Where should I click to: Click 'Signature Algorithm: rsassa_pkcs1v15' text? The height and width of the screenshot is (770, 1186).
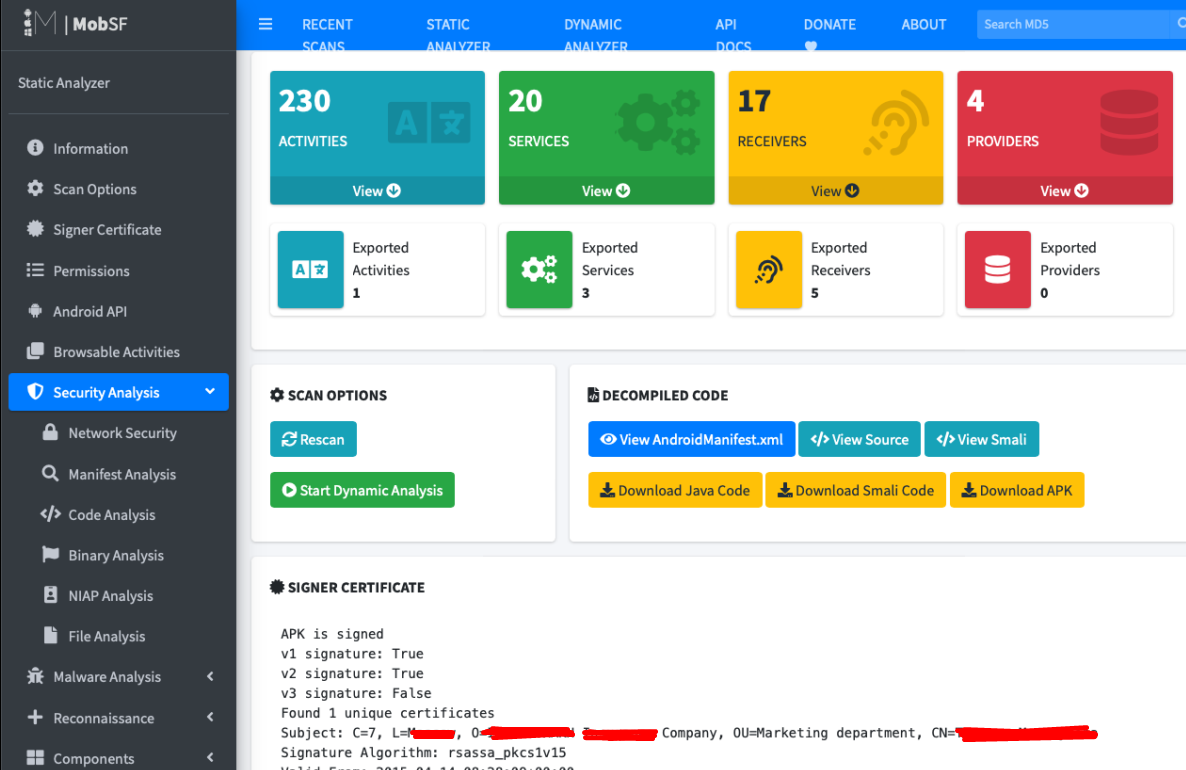pos(423,753)
